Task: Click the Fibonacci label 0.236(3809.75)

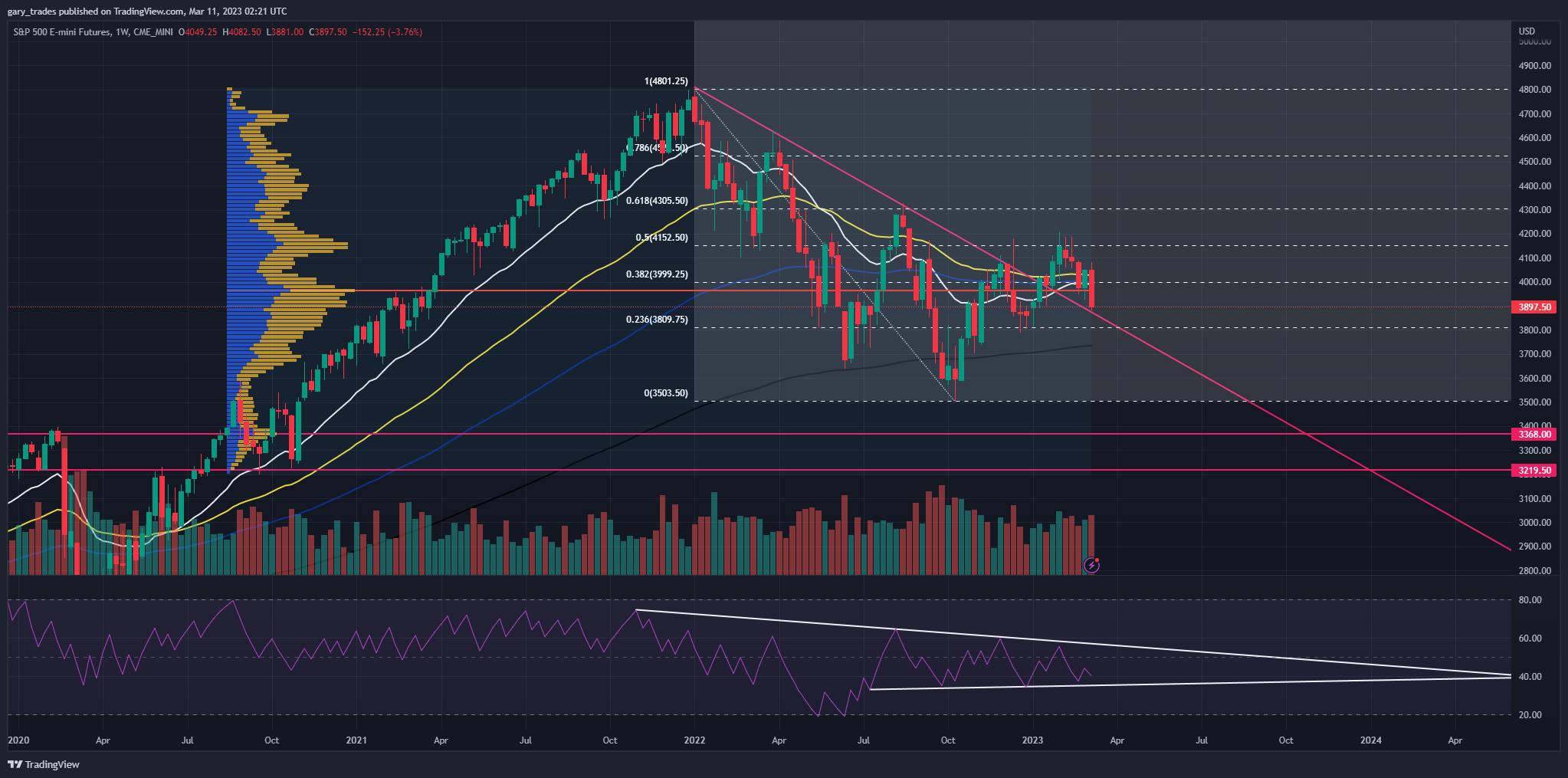Action: (x=657, y=320)
